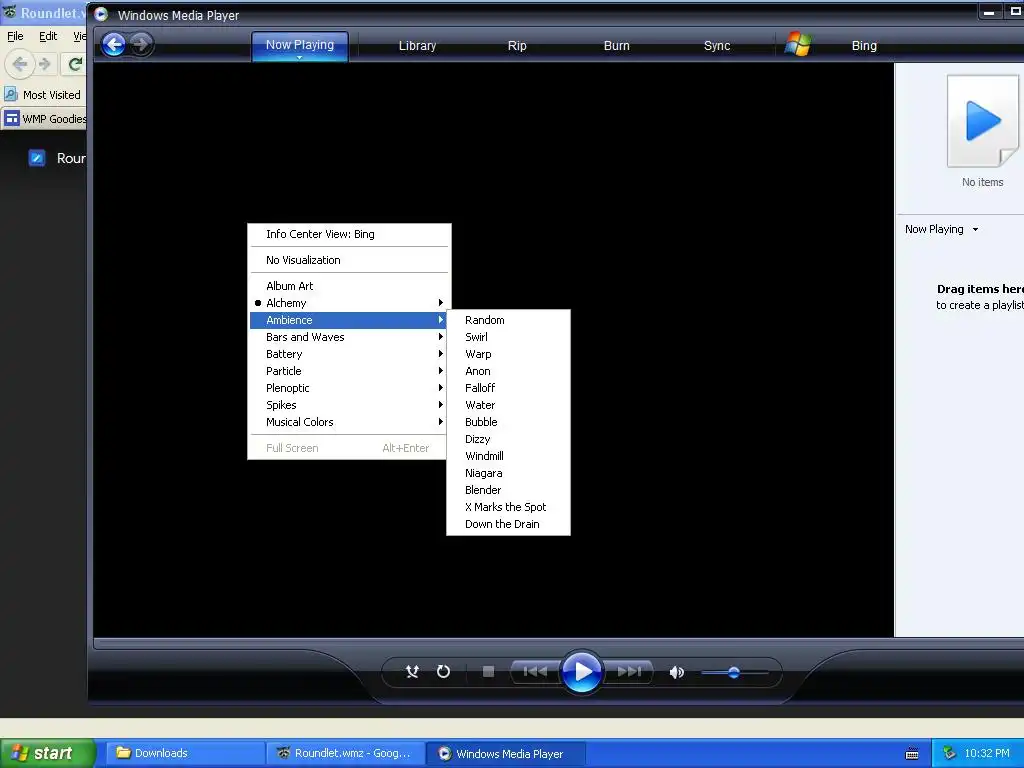Start playback with the Play button
Viewport: 1024px width, 768px height.
pos(581,671)
